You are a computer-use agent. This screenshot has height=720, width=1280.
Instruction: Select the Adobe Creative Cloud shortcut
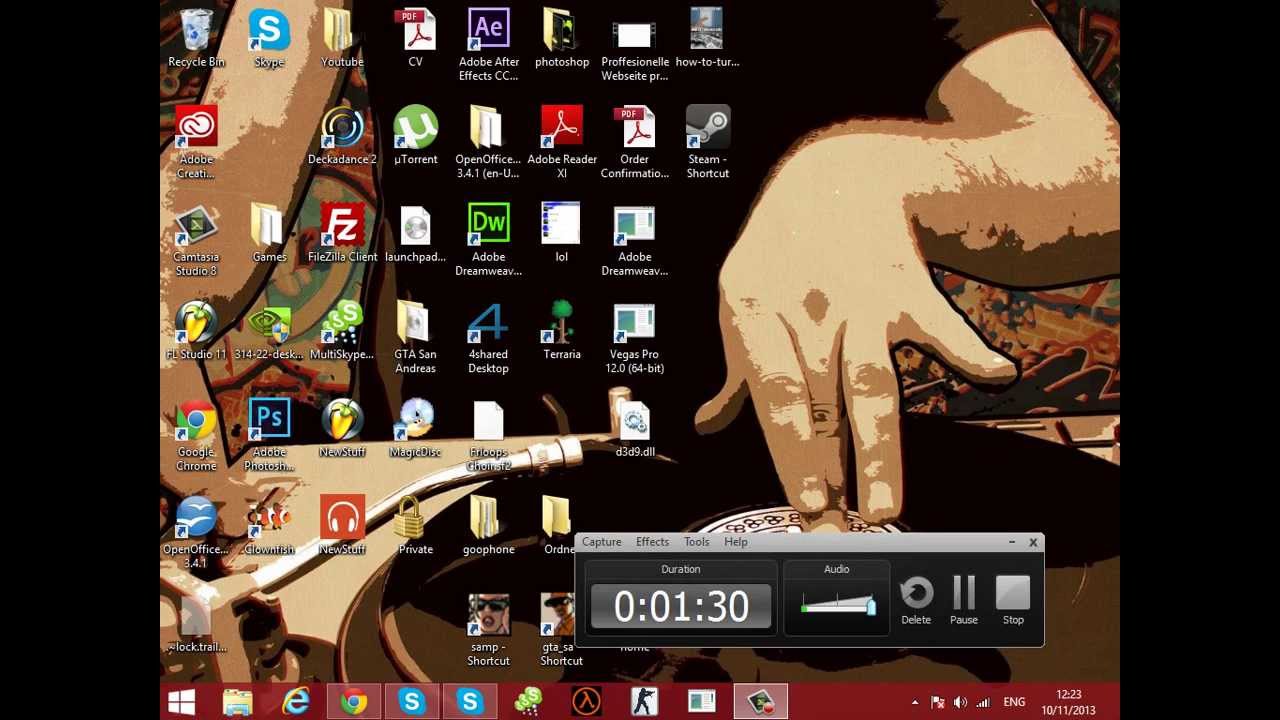pos(196,143)
